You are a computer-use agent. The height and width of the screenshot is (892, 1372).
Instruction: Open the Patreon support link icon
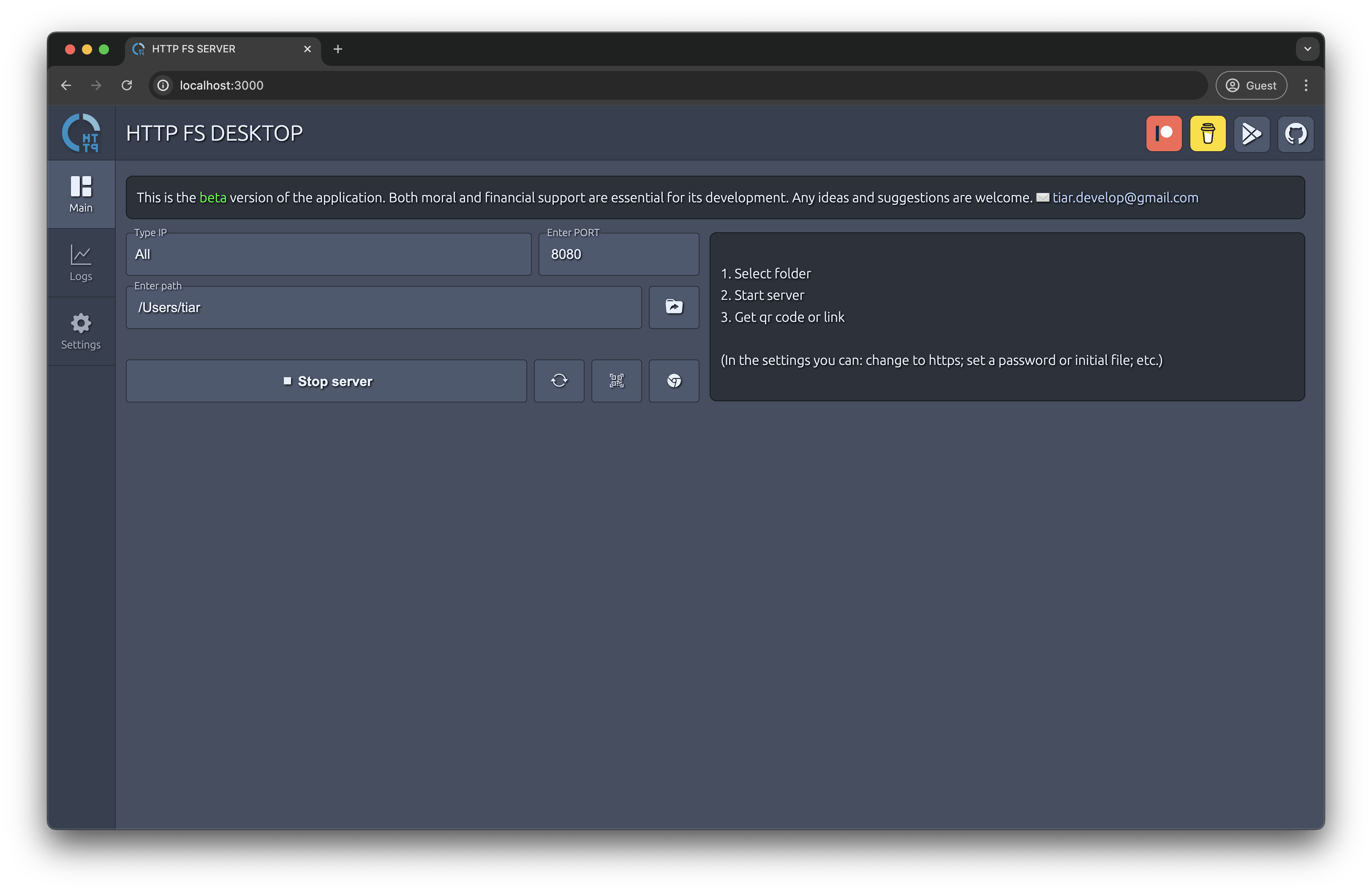point(1163,134)
